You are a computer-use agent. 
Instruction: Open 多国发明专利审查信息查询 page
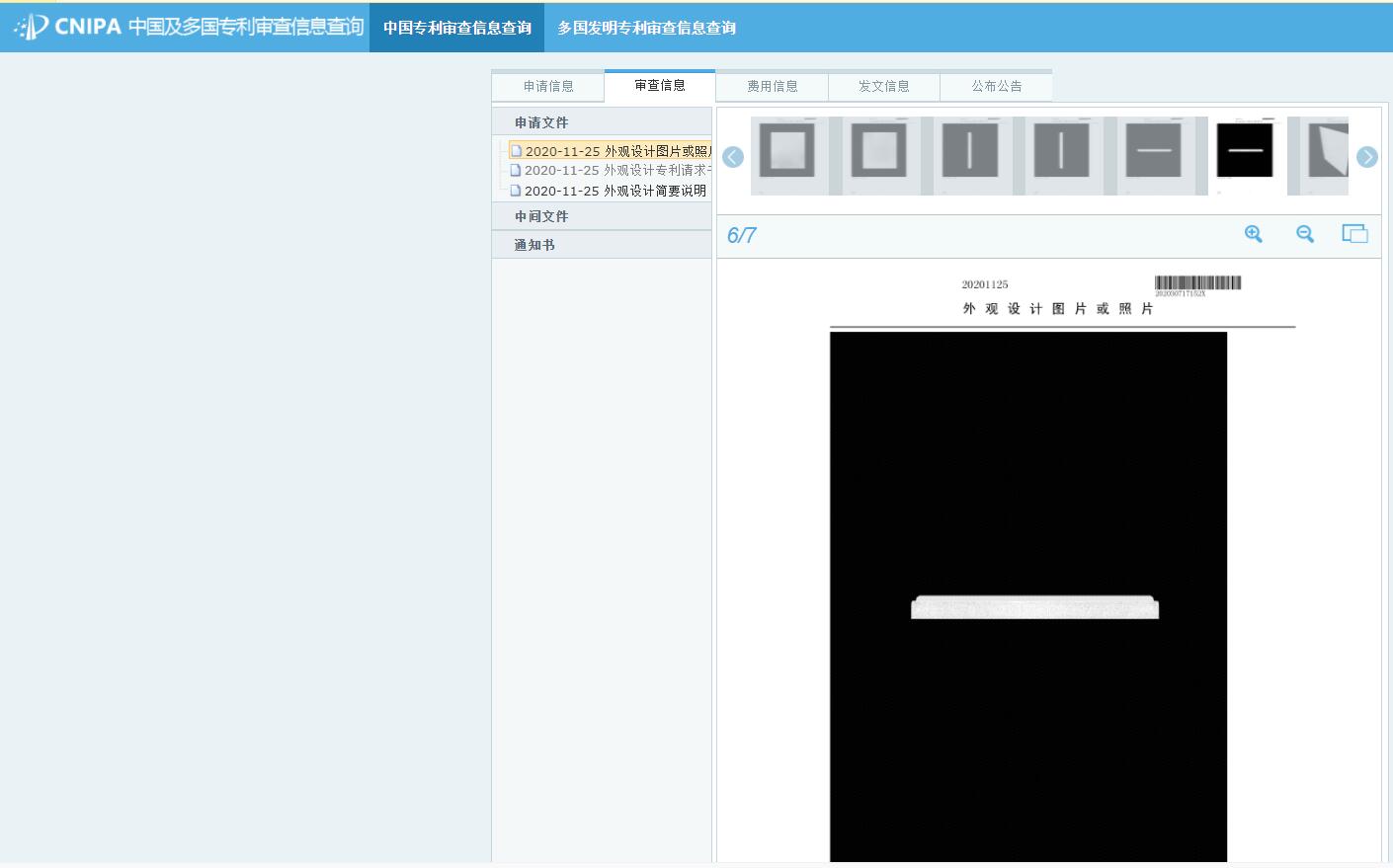pos(646,28)
